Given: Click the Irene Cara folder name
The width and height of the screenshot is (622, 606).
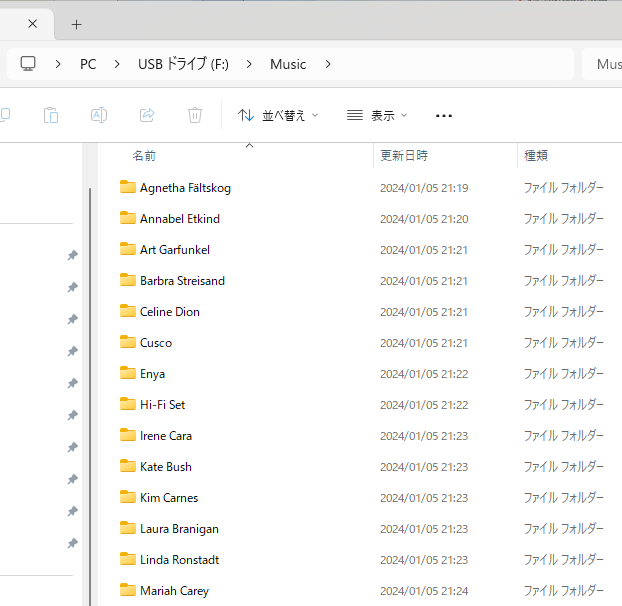Looking at the screenshot, I should [166, 435].
